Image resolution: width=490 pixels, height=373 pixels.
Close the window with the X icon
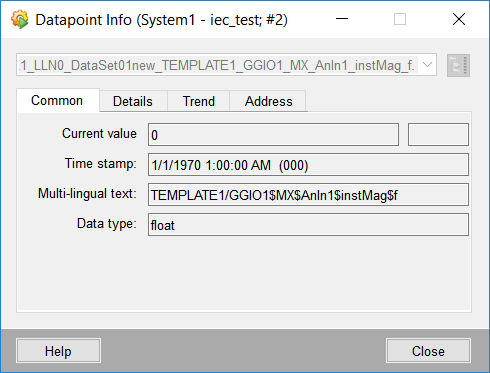tap(459, 19)
